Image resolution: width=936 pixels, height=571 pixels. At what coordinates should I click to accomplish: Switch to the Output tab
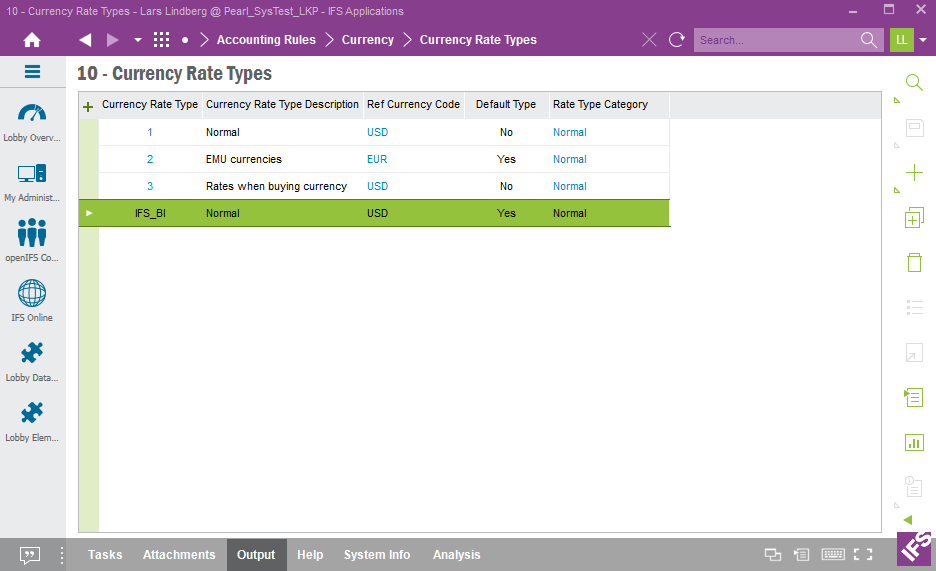point(256,555)
